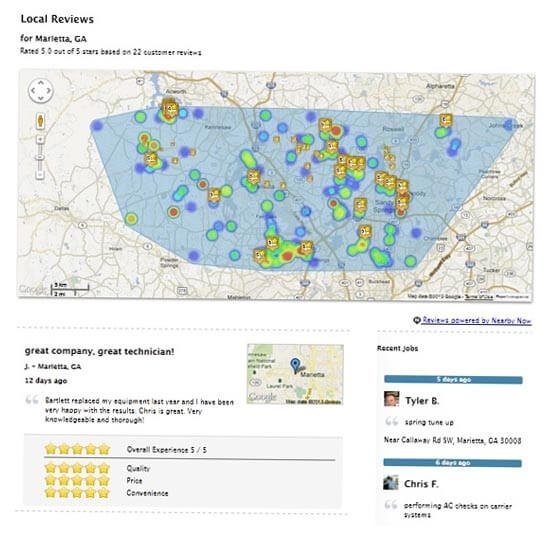Screen dimensions: 556x548
Task: Click the 'Rated 5.0 out of 5 stars' line
Action: click(111, 52)
